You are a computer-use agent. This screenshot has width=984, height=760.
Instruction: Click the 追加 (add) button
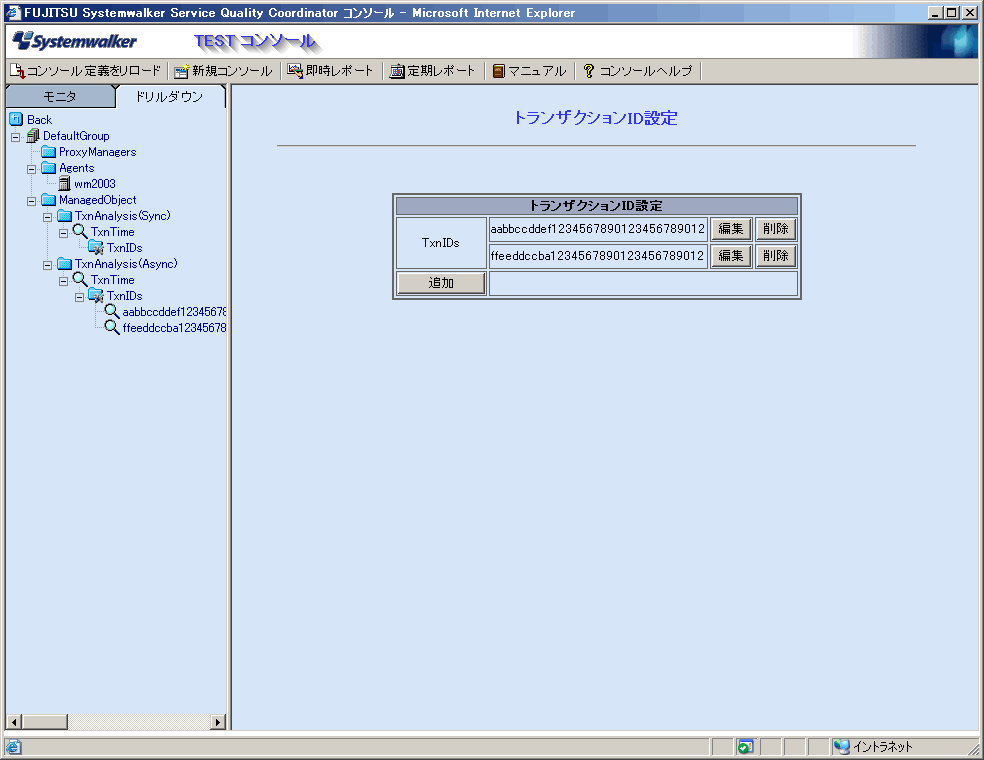tap(441, 283)
